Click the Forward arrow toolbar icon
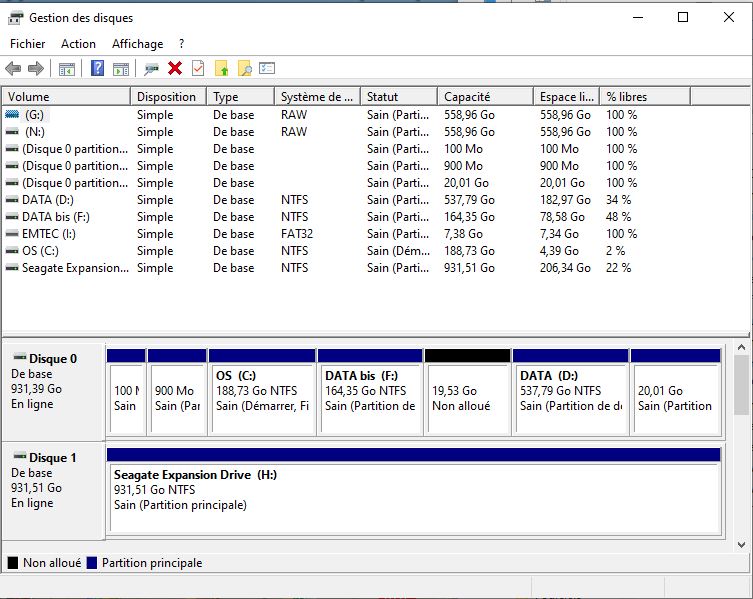The width and height of the screenshot is (753, 599). coord(36,69)
